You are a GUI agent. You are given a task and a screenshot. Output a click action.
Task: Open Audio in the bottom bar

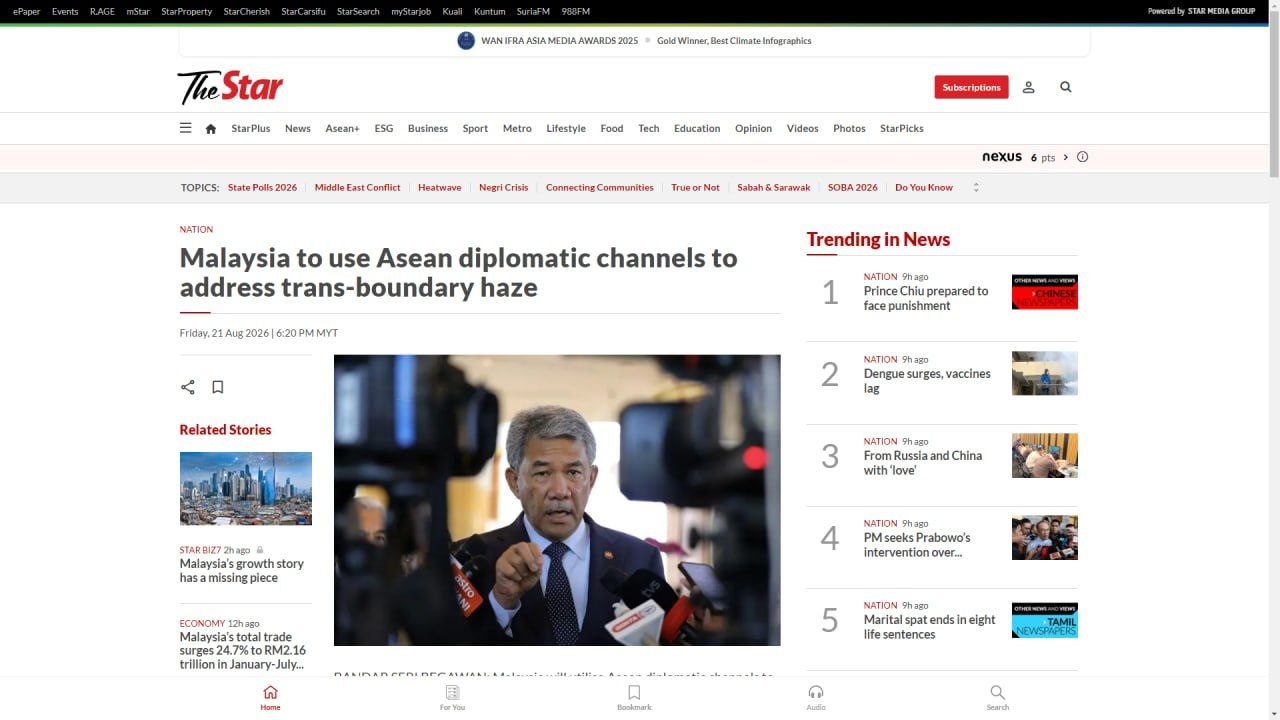click(816, 697)
